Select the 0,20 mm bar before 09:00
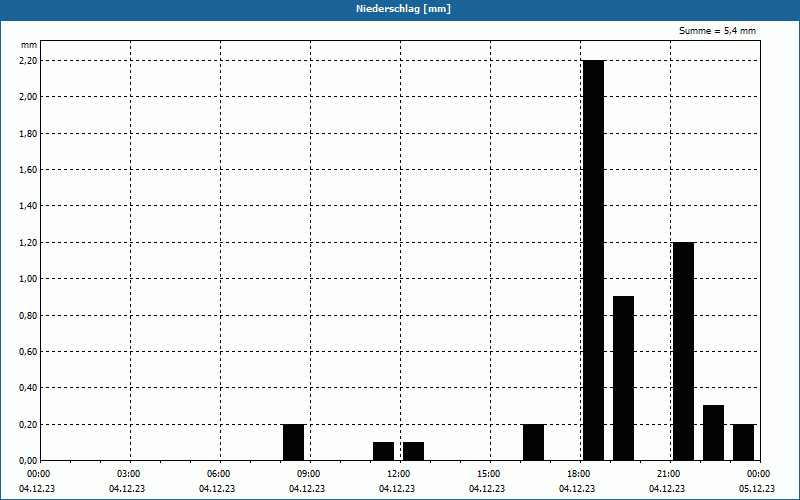Screen dimensions: 800x500 point(293,442)
